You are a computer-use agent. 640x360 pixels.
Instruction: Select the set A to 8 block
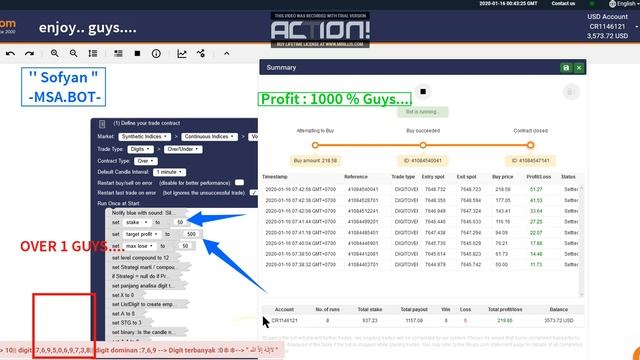click(125, 314)
